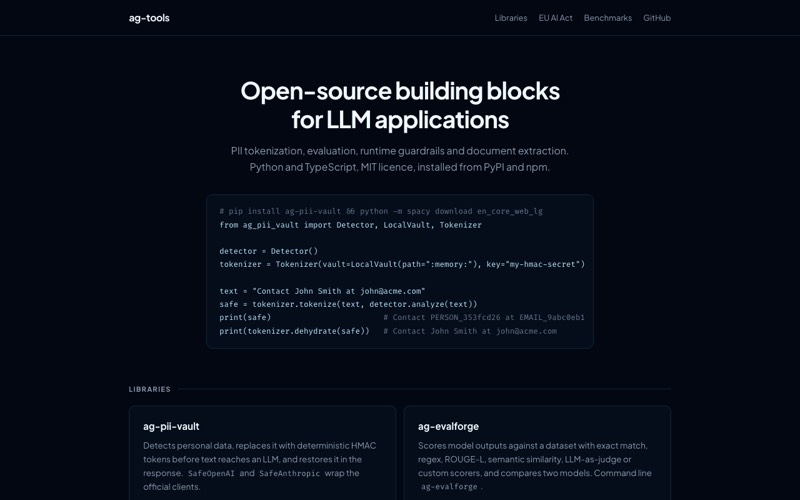Viewport: 800px width, 500px height.
Task: Click the Tokenizer LocalVault code line
Action: tap(402, 264)
